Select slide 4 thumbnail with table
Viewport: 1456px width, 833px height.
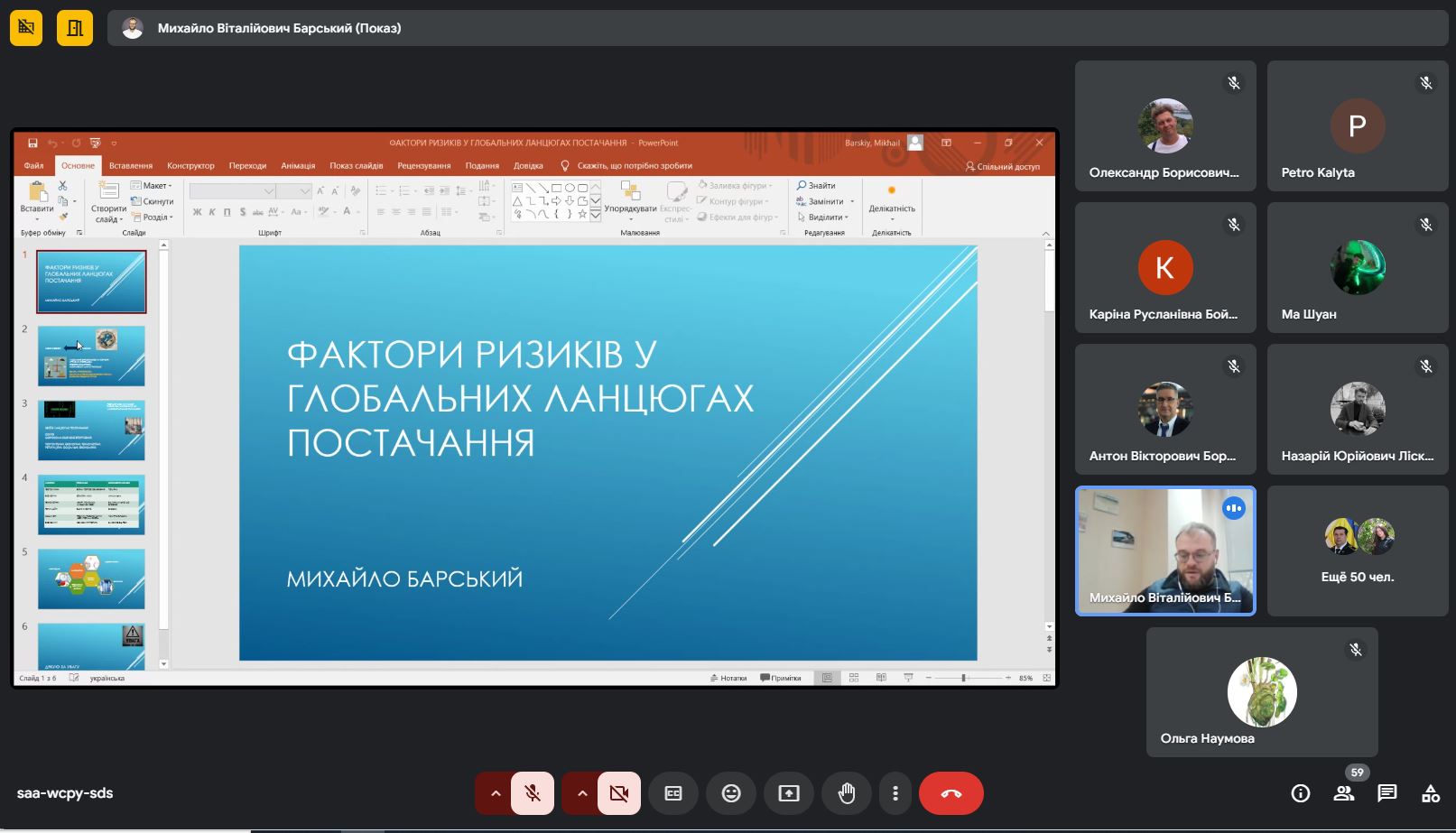91,505
